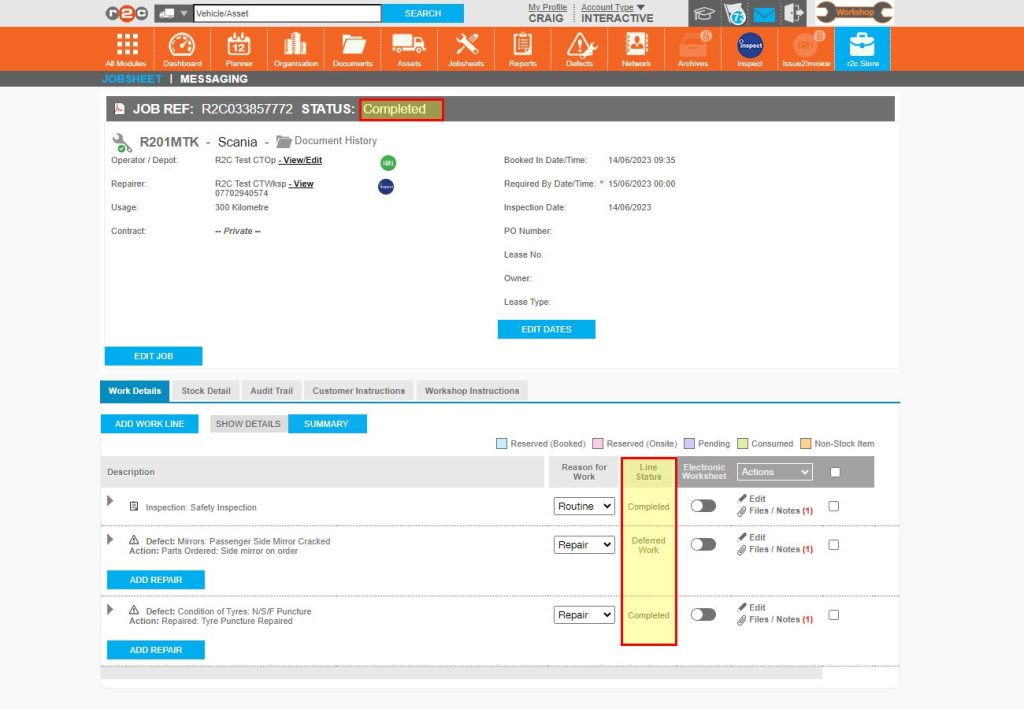The image size is (1024, 709).
Task: Open the Actions dropdown
Action: tap(774, 471)
